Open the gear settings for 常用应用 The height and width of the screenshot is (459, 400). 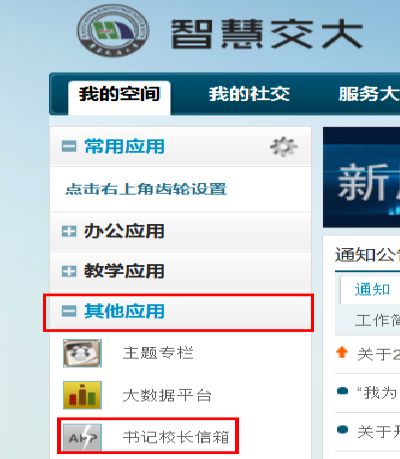284,146
